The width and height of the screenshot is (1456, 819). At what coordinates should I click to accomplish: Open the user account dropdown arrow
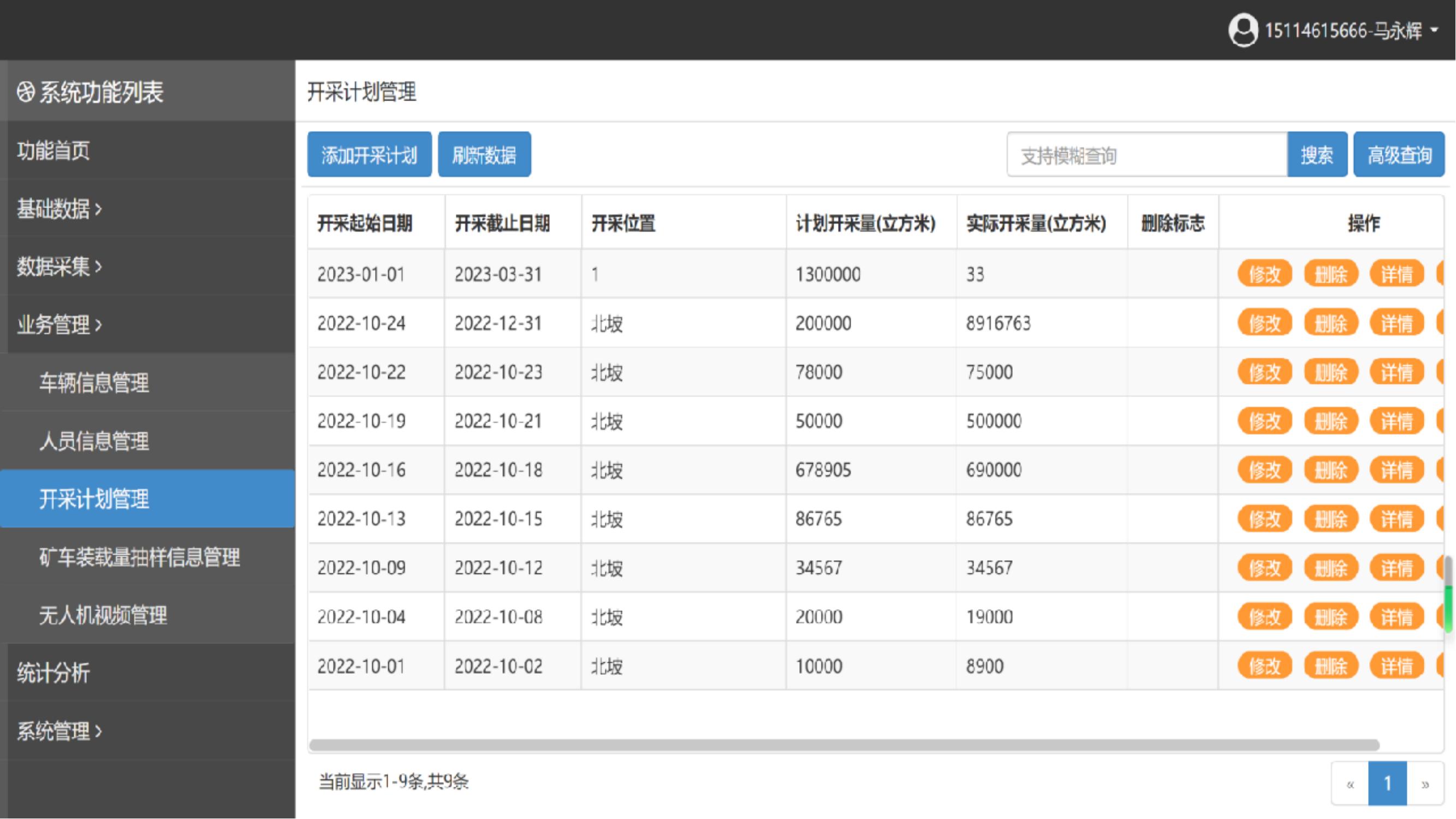(1435, 30)
